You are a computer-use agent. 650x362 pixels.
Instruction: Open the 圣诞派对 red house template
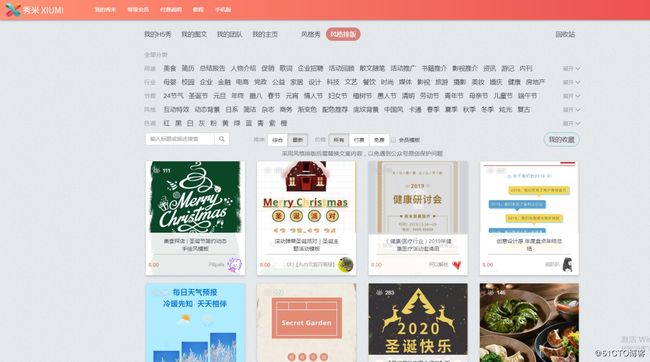[x=306, y=218]
